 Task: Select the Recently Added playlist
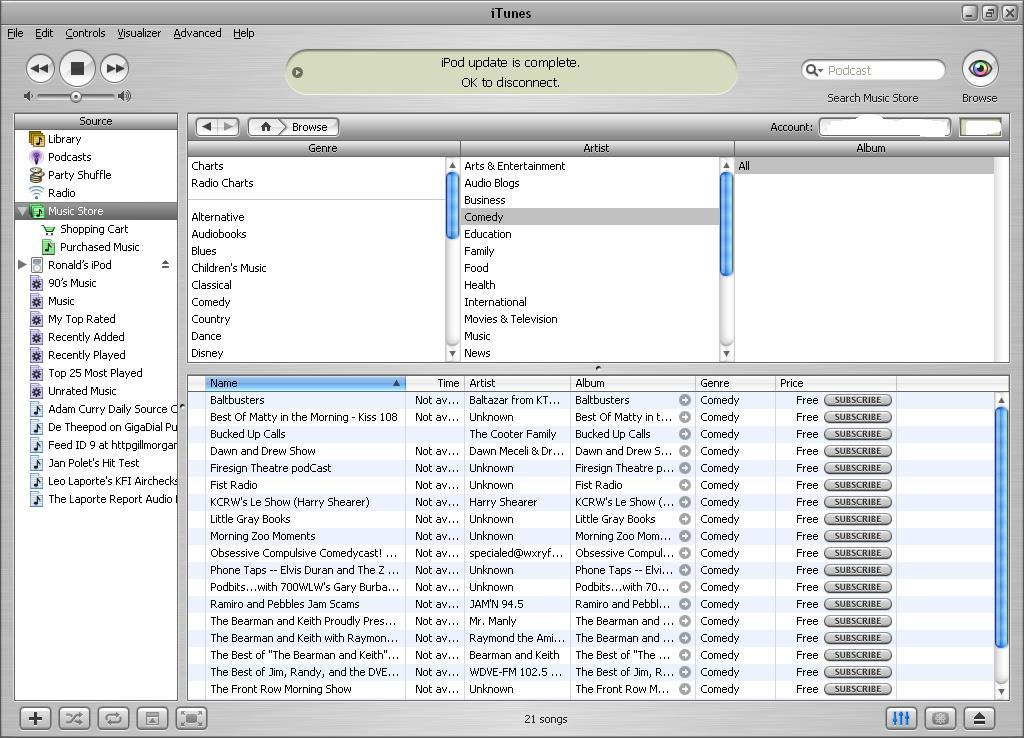tap(96, 337)
